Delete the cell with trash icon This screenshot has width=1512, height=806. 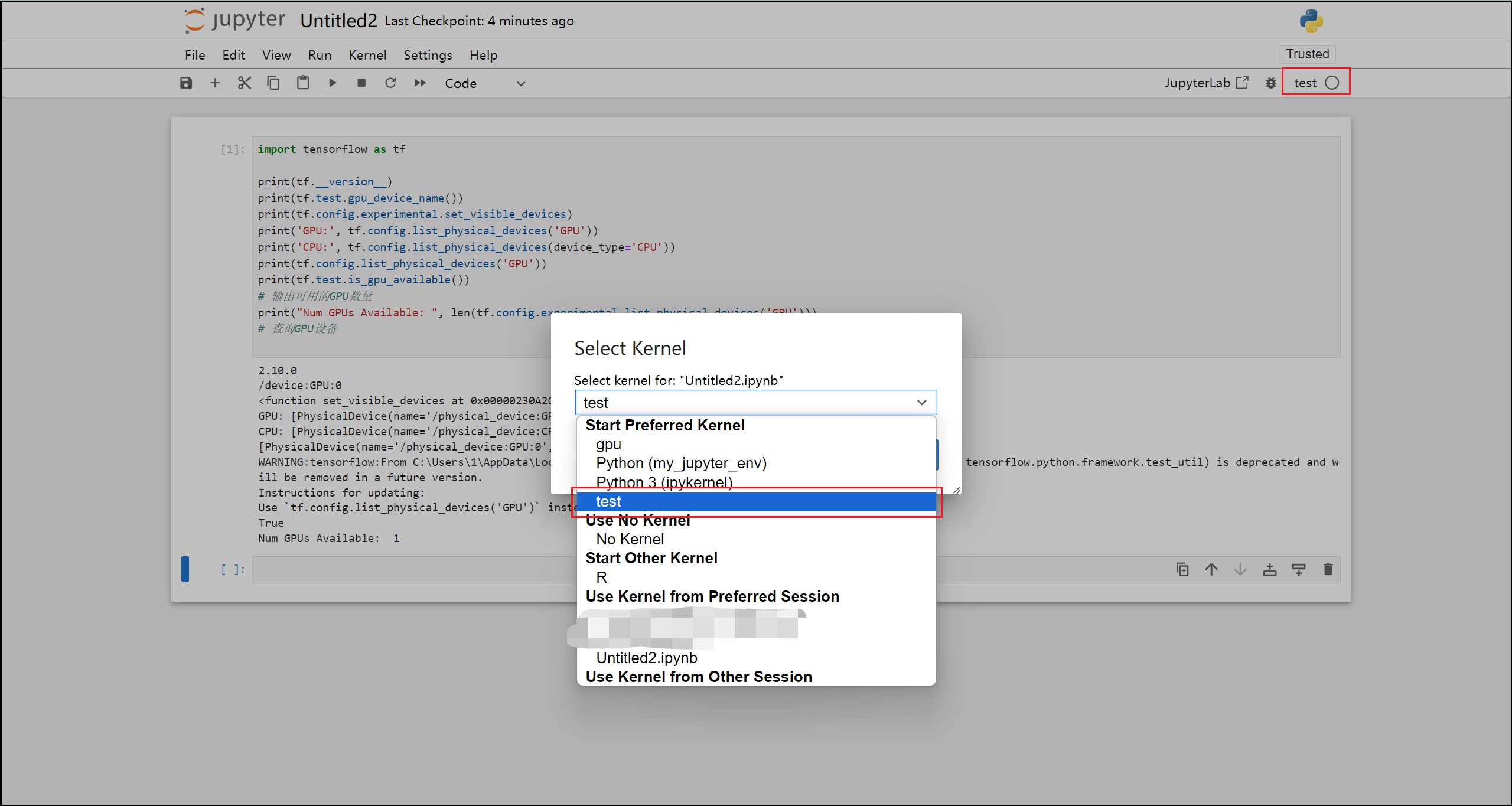pos(1328,570)
